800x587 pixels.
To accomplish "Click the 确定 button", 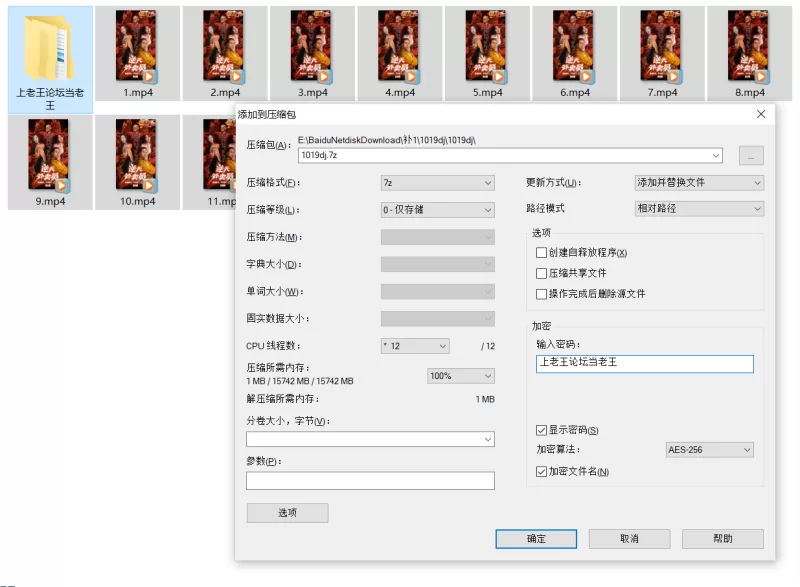I will 536,539.
